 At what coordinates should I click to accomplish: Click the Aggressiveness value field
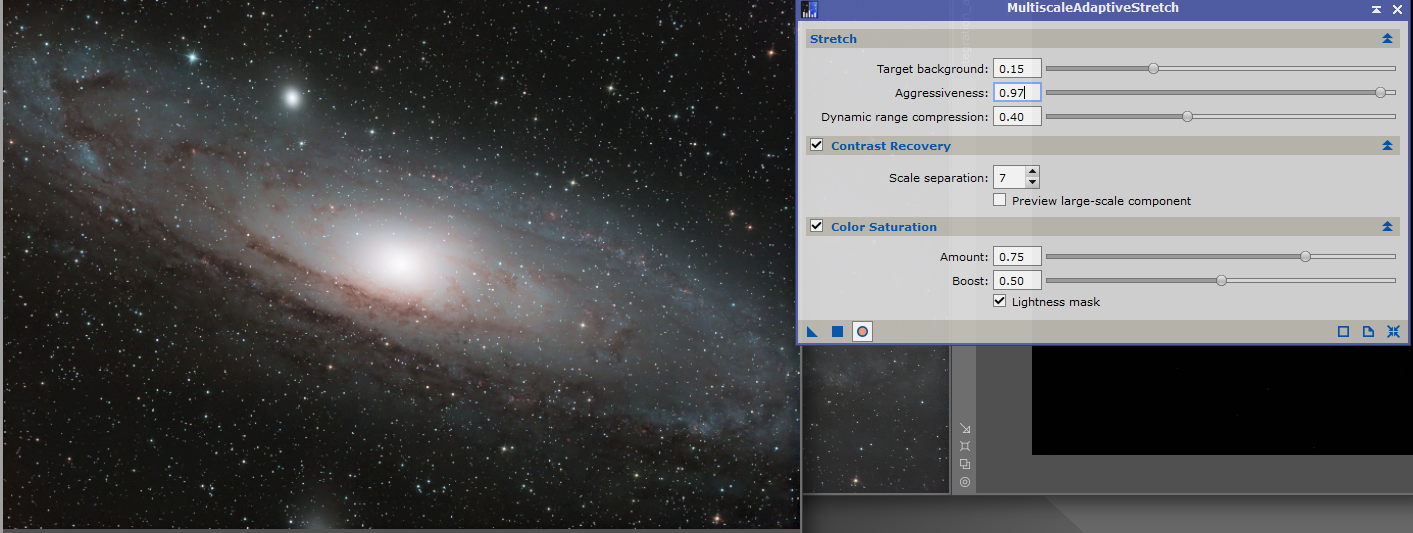[1017, 92]
